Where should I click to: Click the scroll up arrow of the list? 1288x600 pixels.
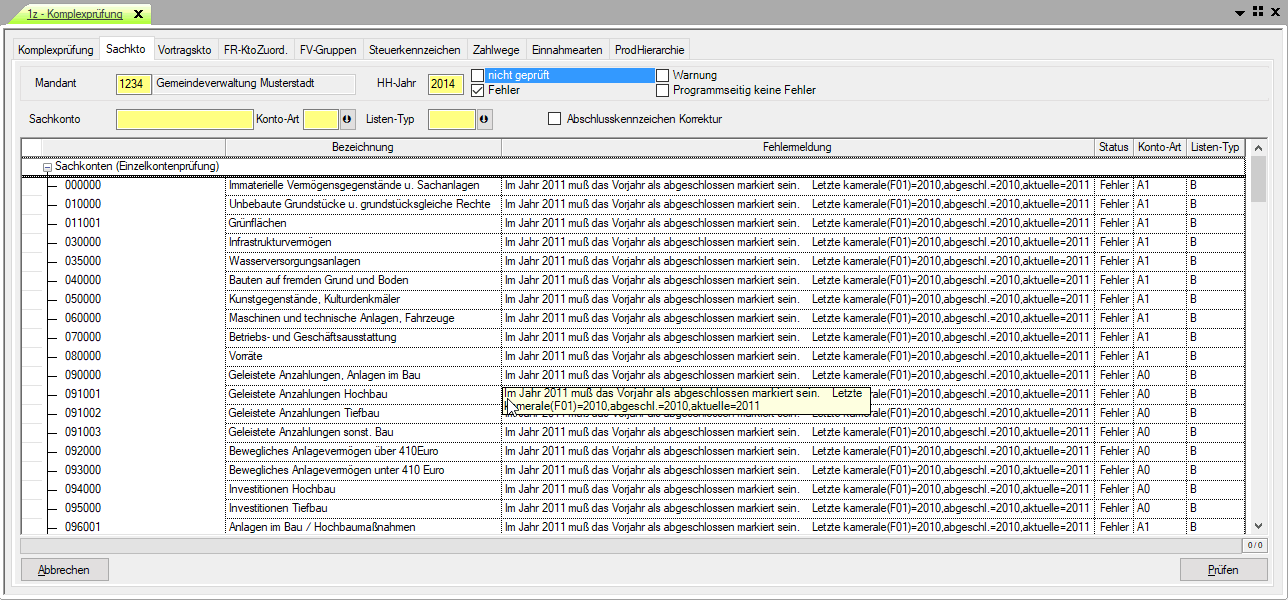coord(1258,148)
